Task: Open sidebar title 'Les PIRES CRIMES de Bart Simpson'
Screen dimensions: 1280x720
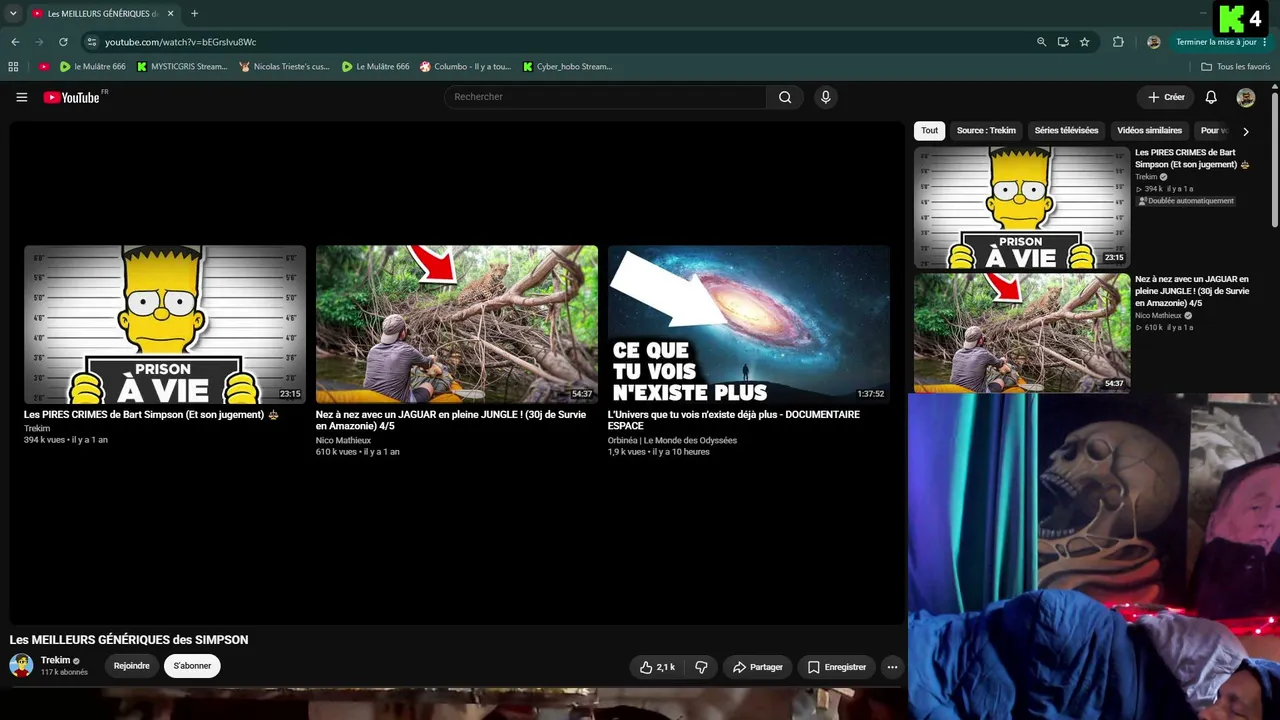Action: pyautogui.click(x=1192, y=158)
